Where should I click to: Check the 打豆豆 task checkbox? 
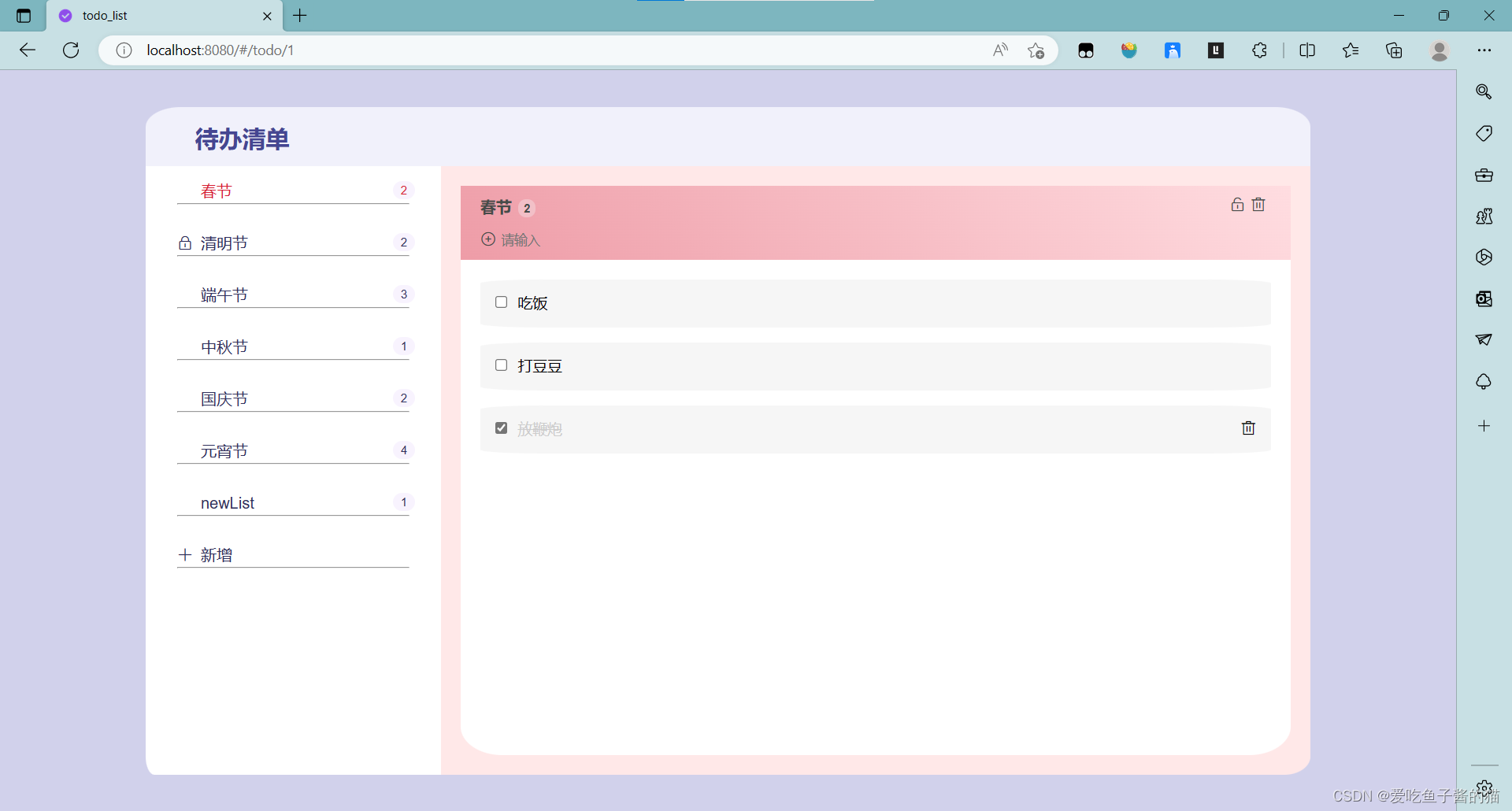[x=501, y=365]
